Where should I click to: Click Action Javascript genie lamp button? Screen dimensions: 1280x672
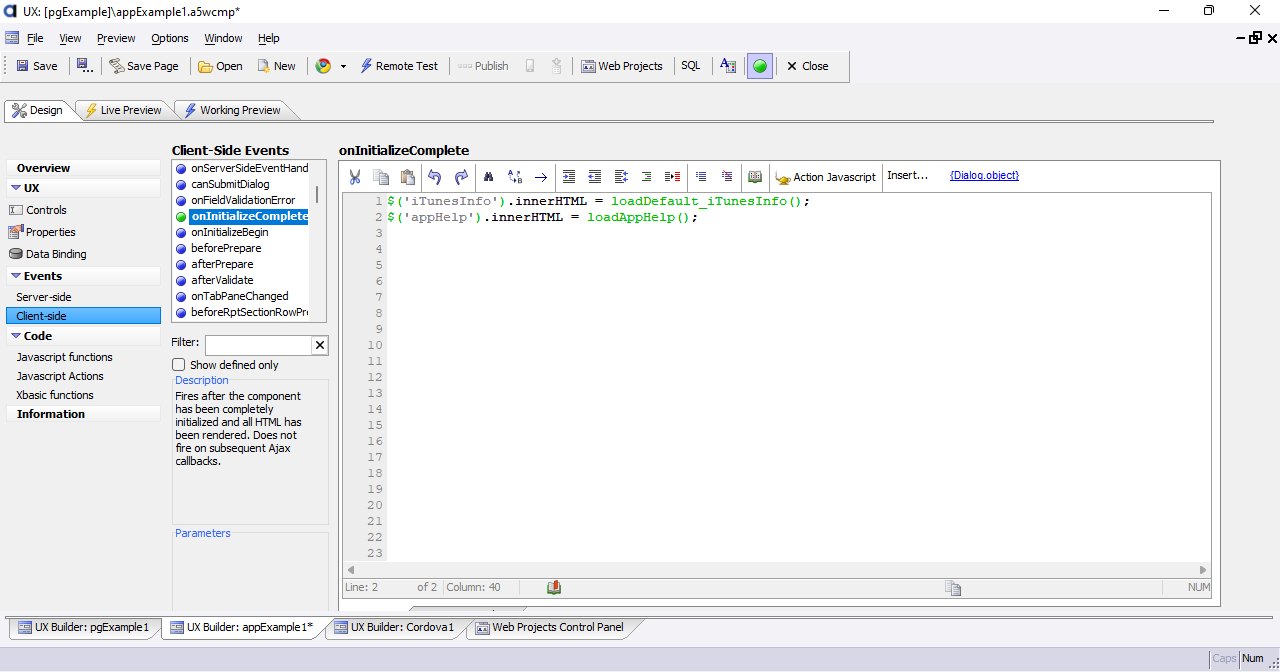click(x=825, y=177)
